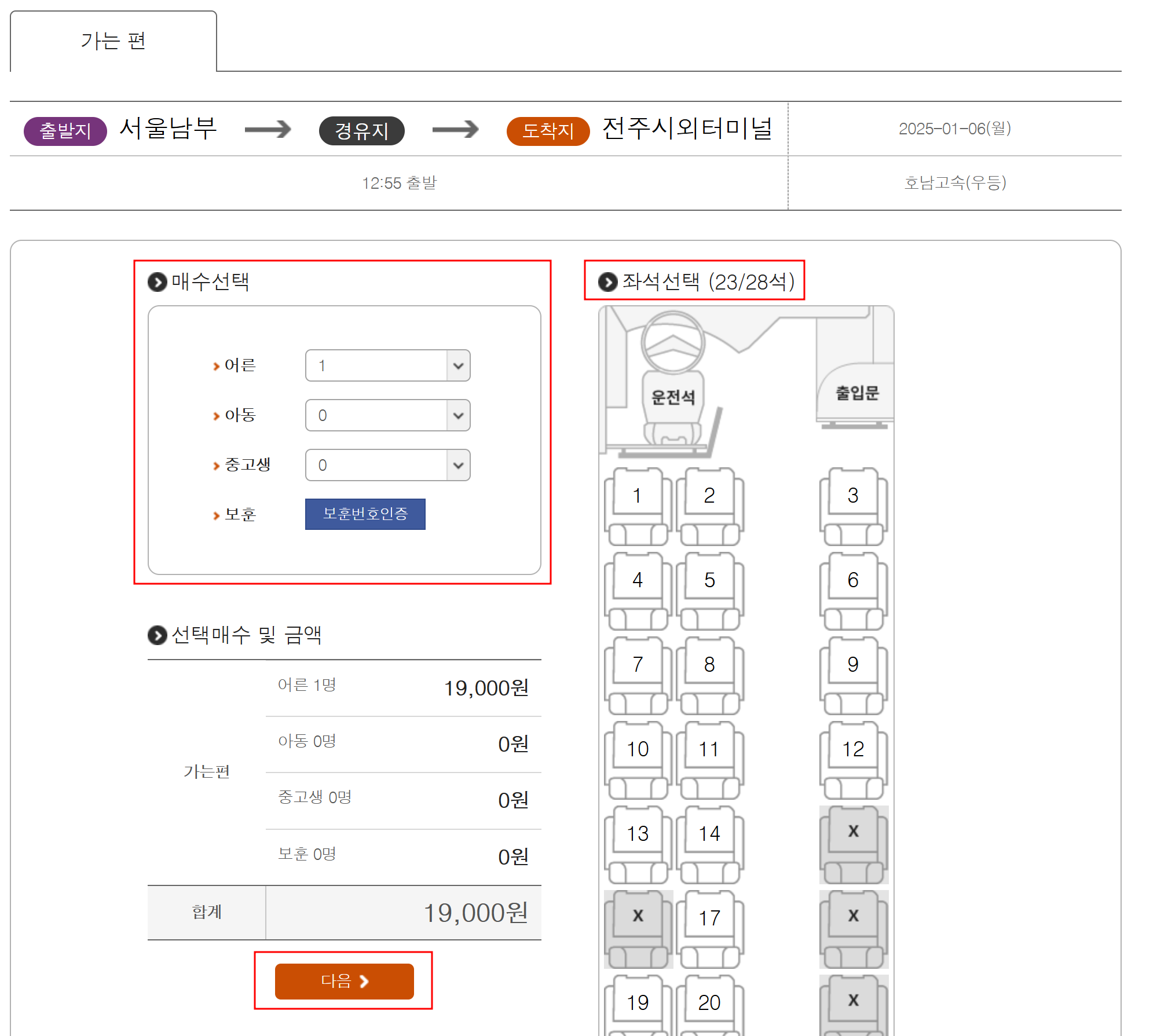The height and width of the screenshot is (1036, 1157).
Task: Click the orange 도착지 badge
Action: point(547,131)
